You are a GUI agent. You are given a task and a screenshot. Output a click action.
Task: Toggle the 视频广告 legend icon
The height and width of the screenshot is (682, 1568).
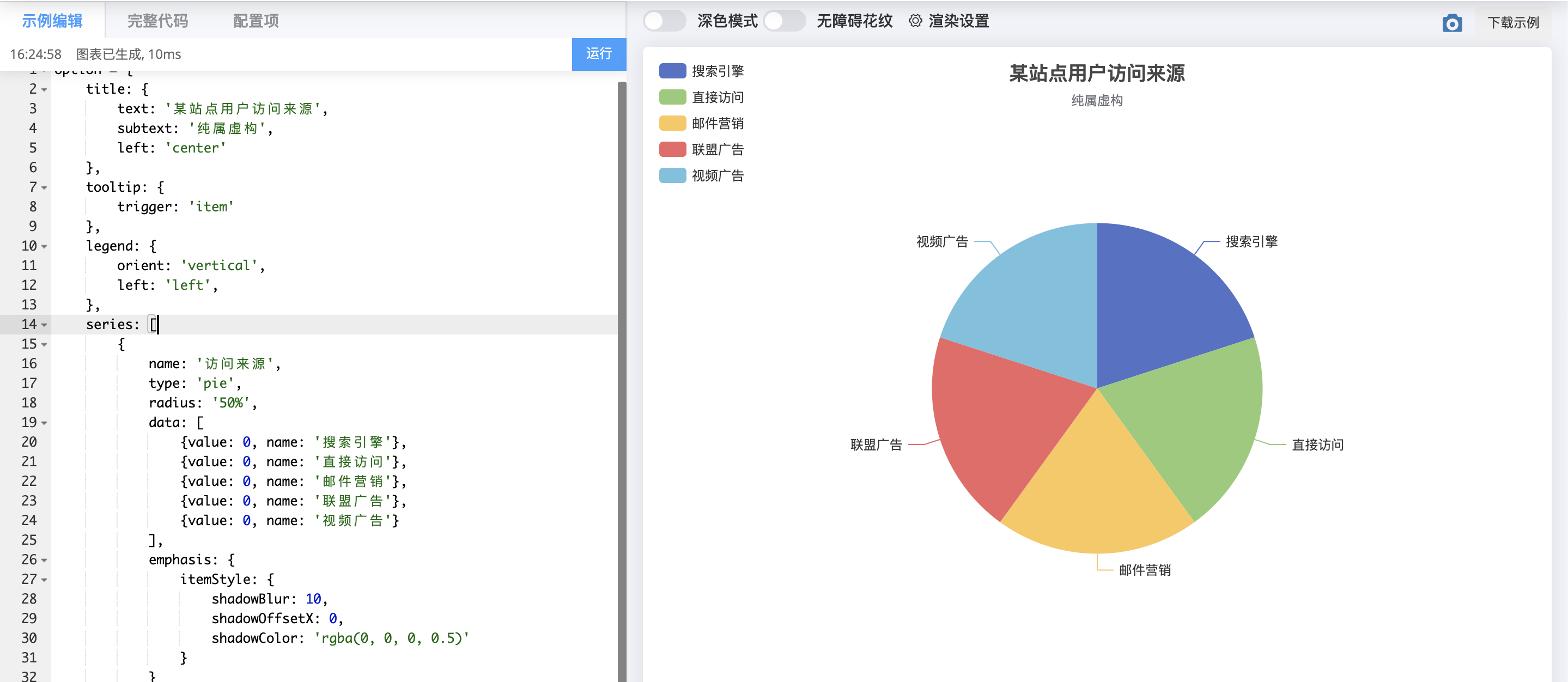(672, 175)
